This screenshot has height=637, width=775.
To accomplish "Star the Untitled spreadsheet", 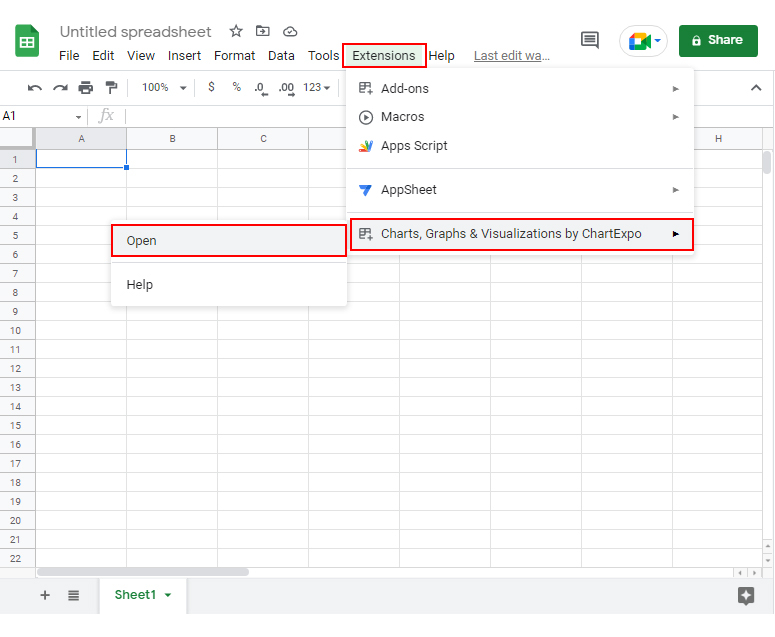I will 236,32.
